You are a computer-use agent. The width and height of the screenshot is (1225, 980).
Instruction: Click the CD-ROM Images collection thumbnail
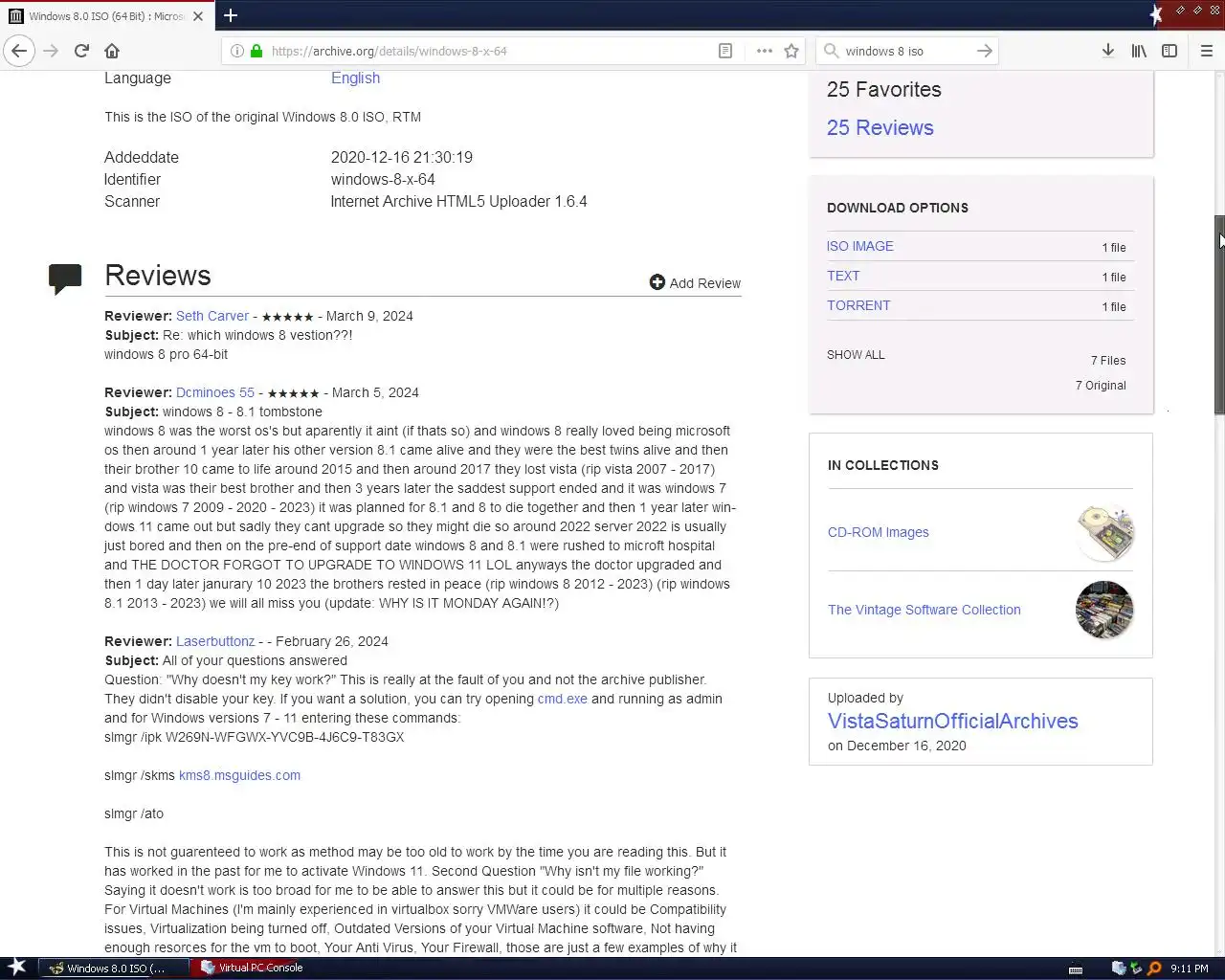[x=1104, y=532]
